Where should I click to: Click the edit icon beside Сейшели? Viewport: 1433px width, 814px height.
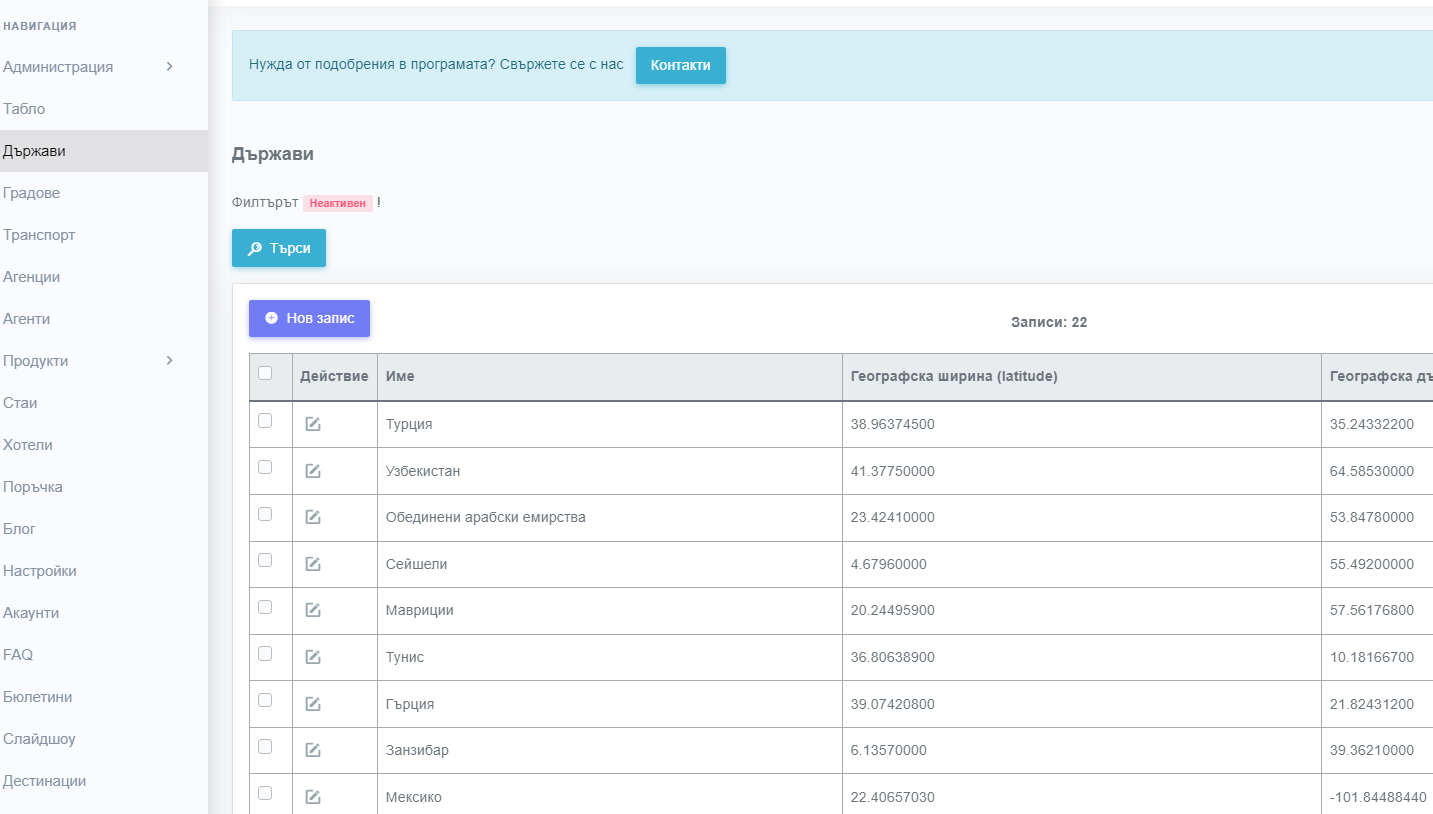[313, 564]
